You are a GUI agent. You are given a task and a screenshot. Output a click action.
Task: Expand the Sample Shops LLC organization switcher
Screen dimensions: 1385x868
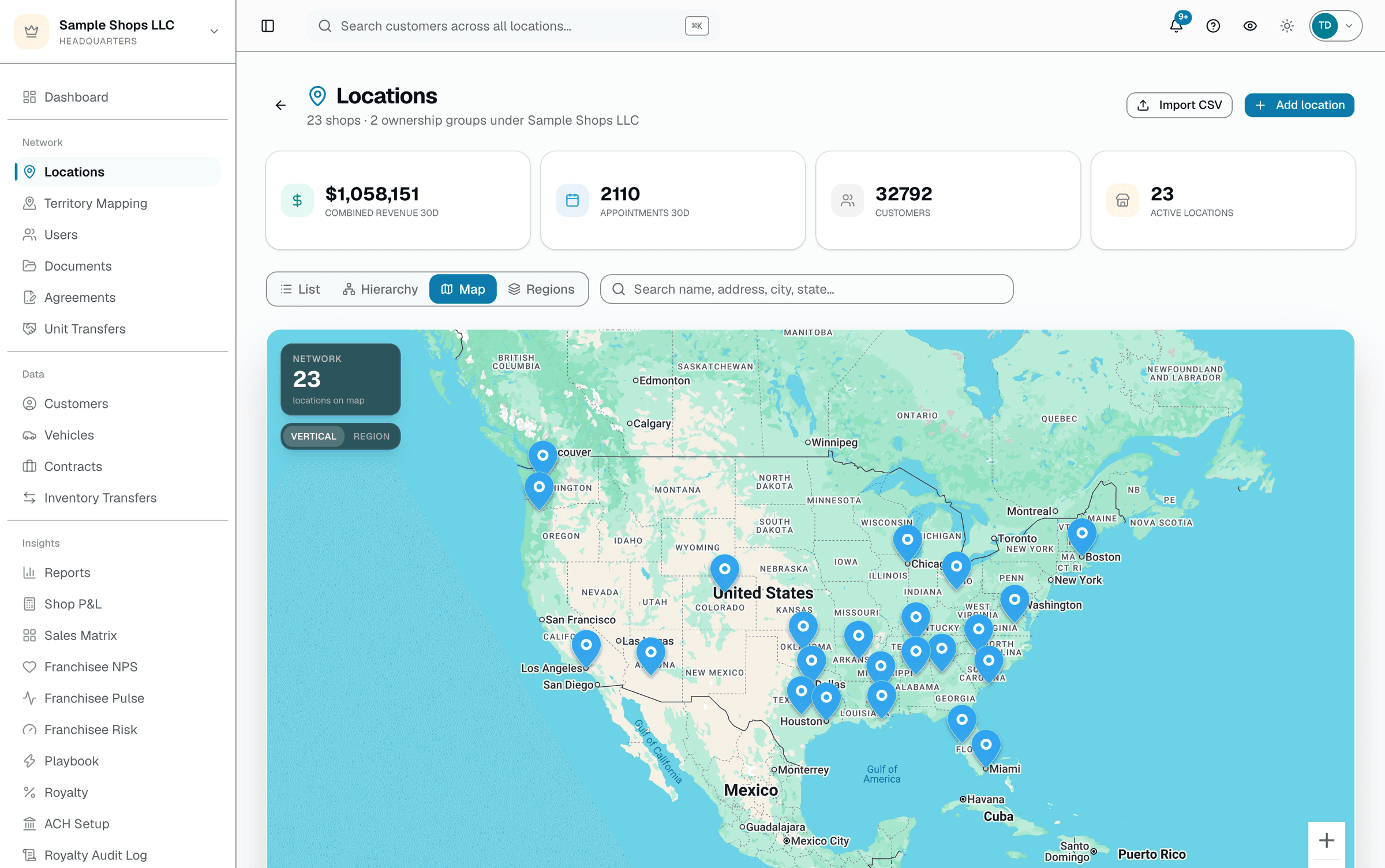click(118, 32)
